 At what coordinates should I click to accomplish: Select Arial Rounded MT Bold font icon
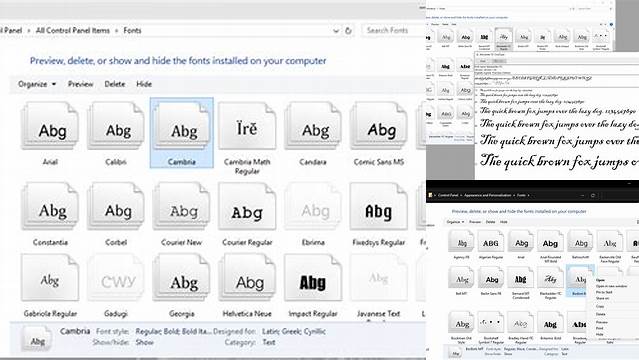[551, 241]
